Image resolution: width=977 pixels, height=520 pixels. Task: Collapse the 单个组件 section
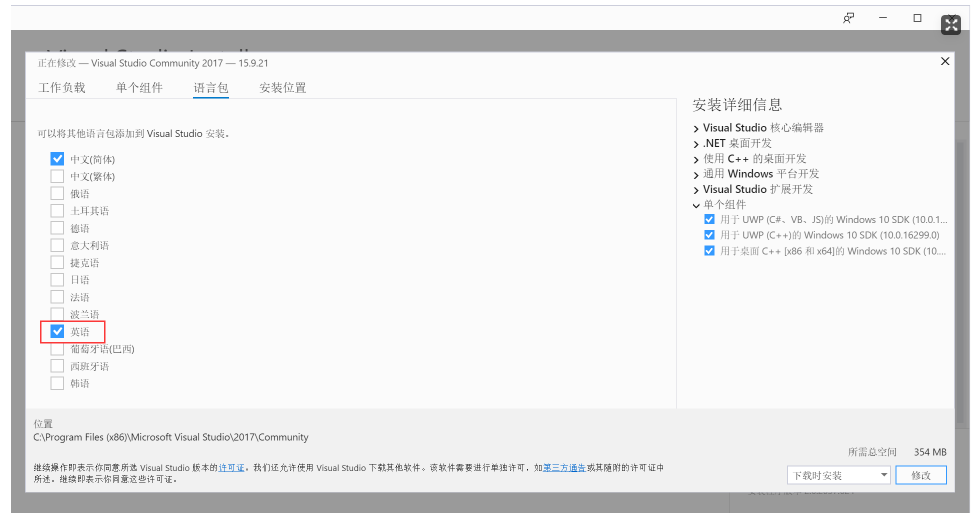coord(696,205)
